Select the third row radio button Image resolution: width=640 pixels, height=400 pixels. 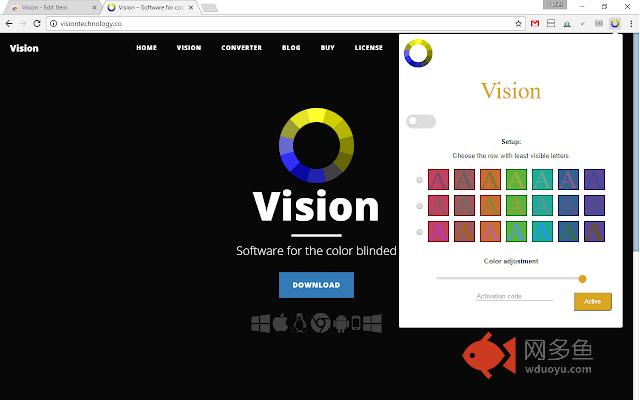click(419, 232)
